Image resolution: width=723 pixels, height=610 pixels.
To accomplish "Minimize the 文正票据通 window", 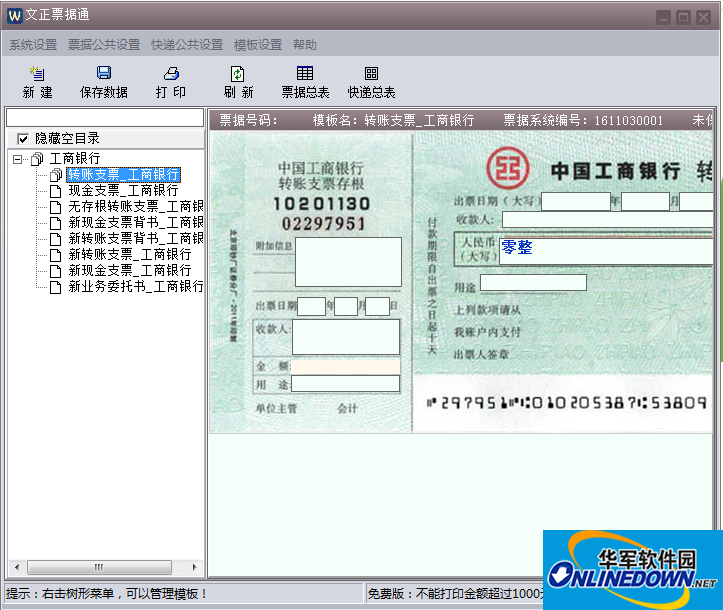I will point(664,18).
